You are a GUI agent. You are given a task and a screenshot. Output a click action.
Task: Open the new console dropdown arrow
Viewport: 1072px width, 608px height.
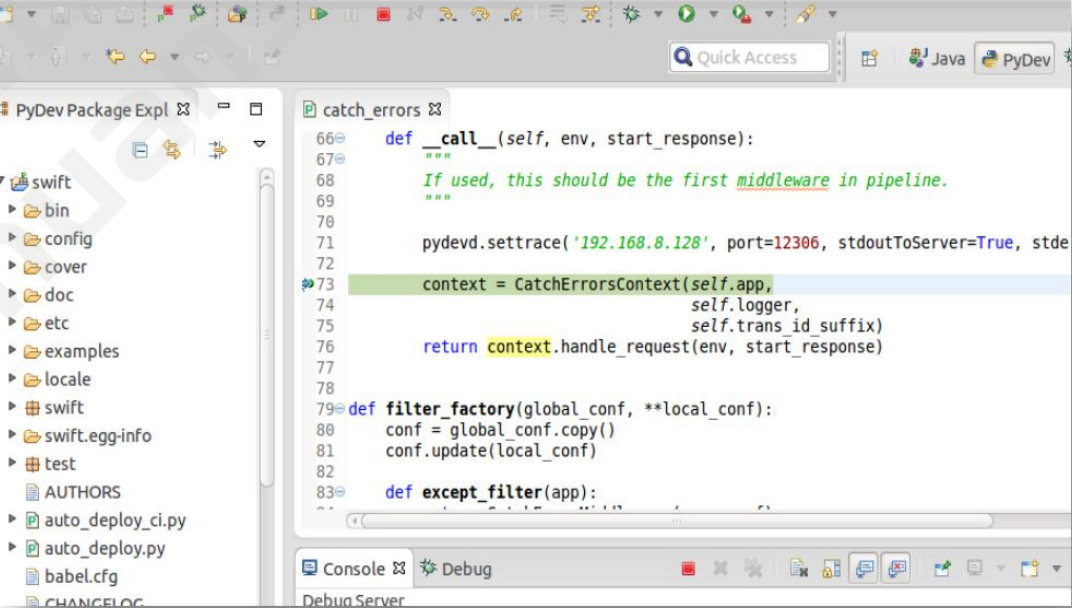pos(1056,568)
